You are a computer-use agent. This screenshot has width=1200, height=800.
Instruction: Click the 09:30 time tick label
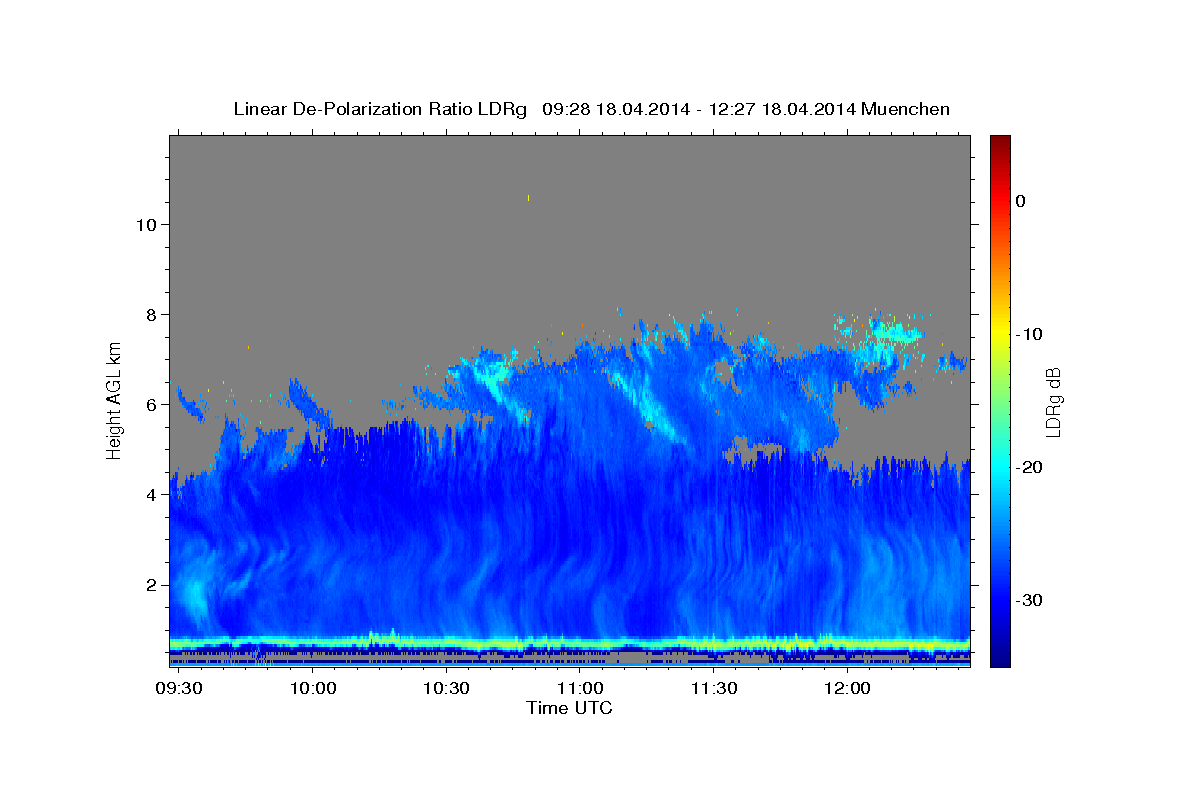click(x=180, y=689)
